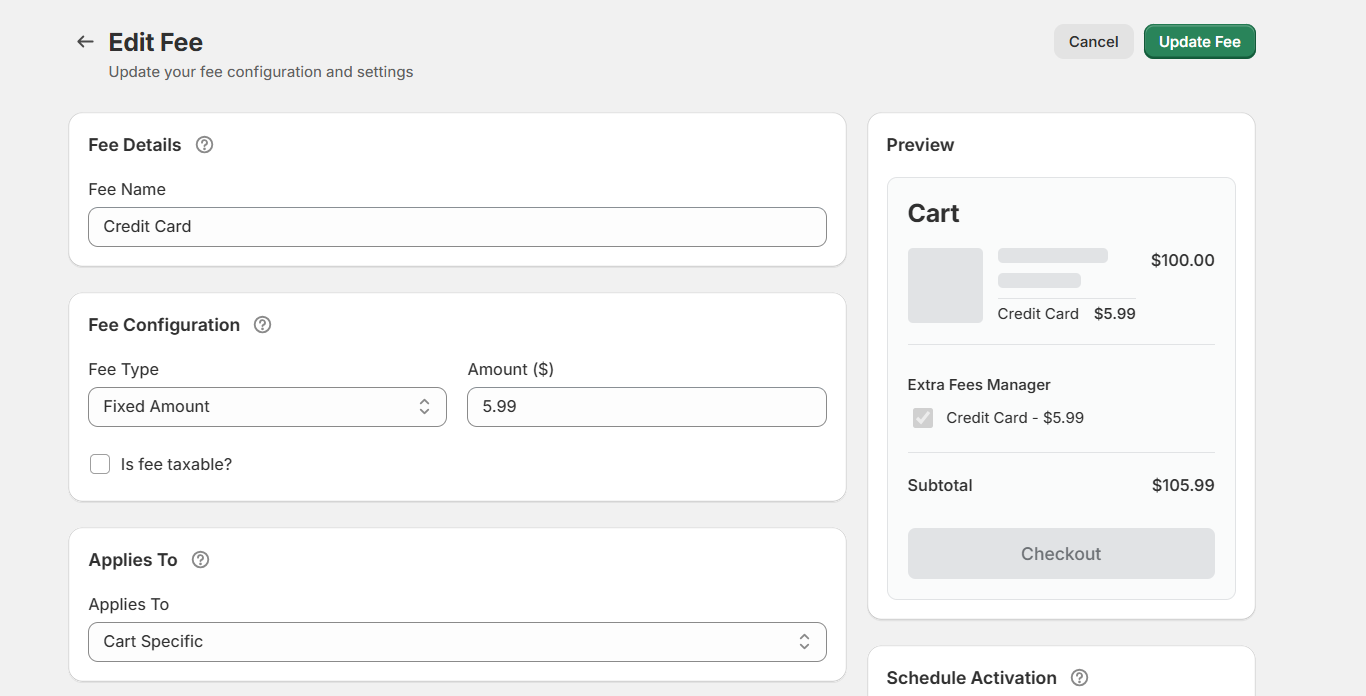Click the Applies To dropdown chevron

805,641
